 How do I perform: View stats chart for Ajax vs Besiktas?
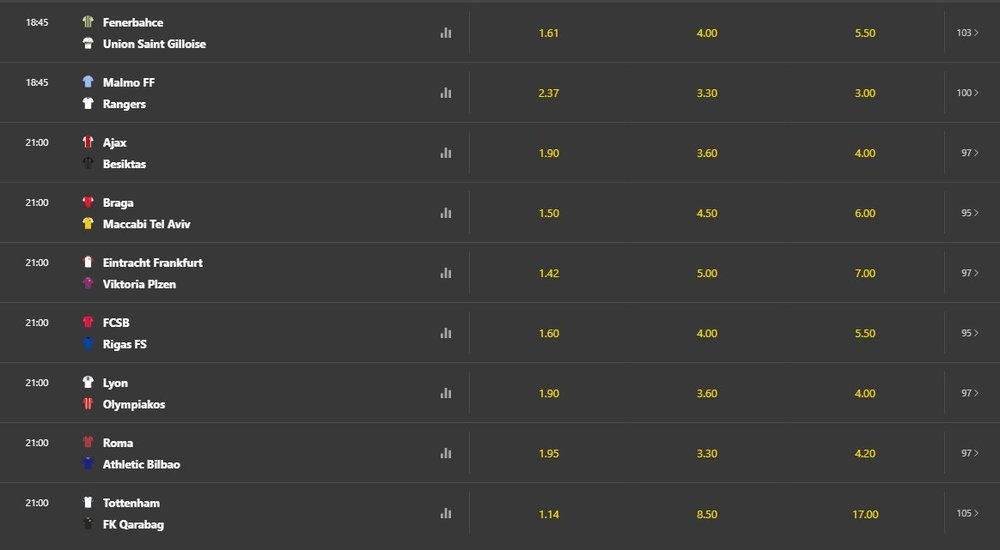(x=446, y=153)
